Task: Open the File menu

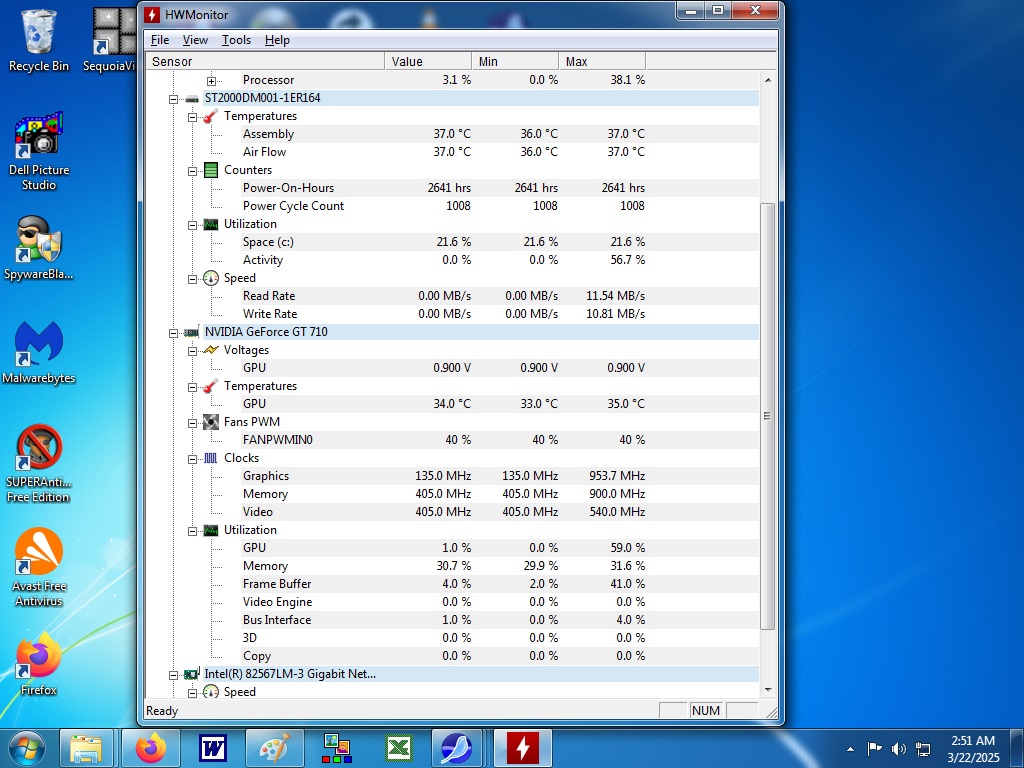Action: 160,40
